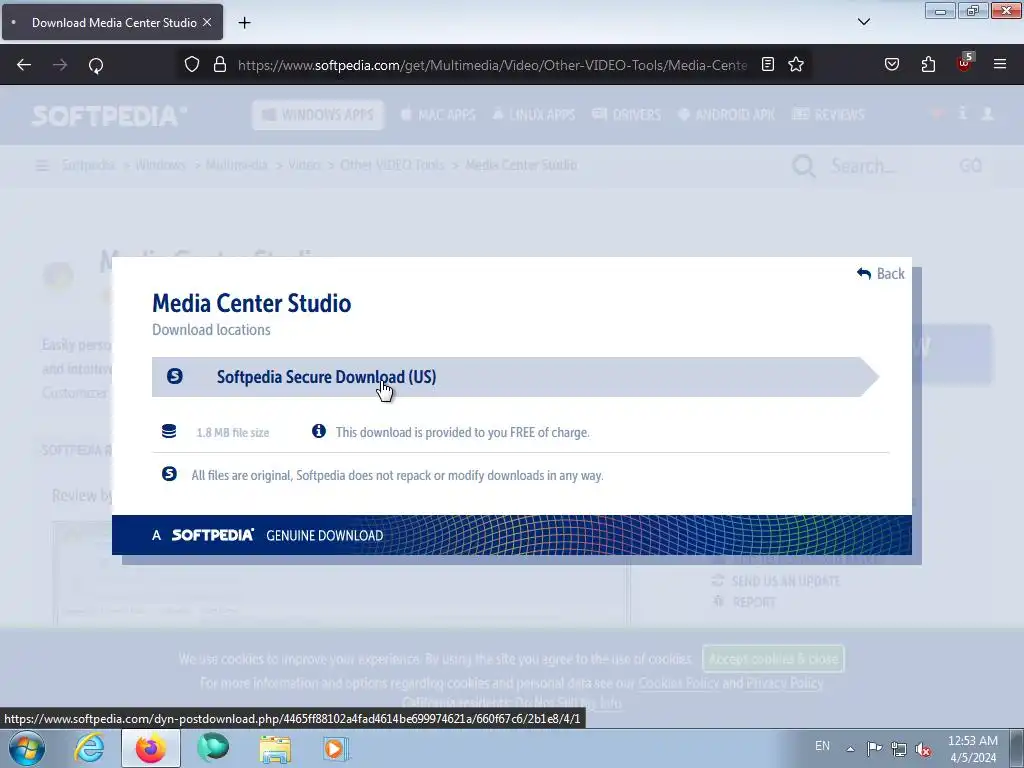Go back with the browser back arrow
Screen dimensions: 1024x768
[x=24, y=65]
